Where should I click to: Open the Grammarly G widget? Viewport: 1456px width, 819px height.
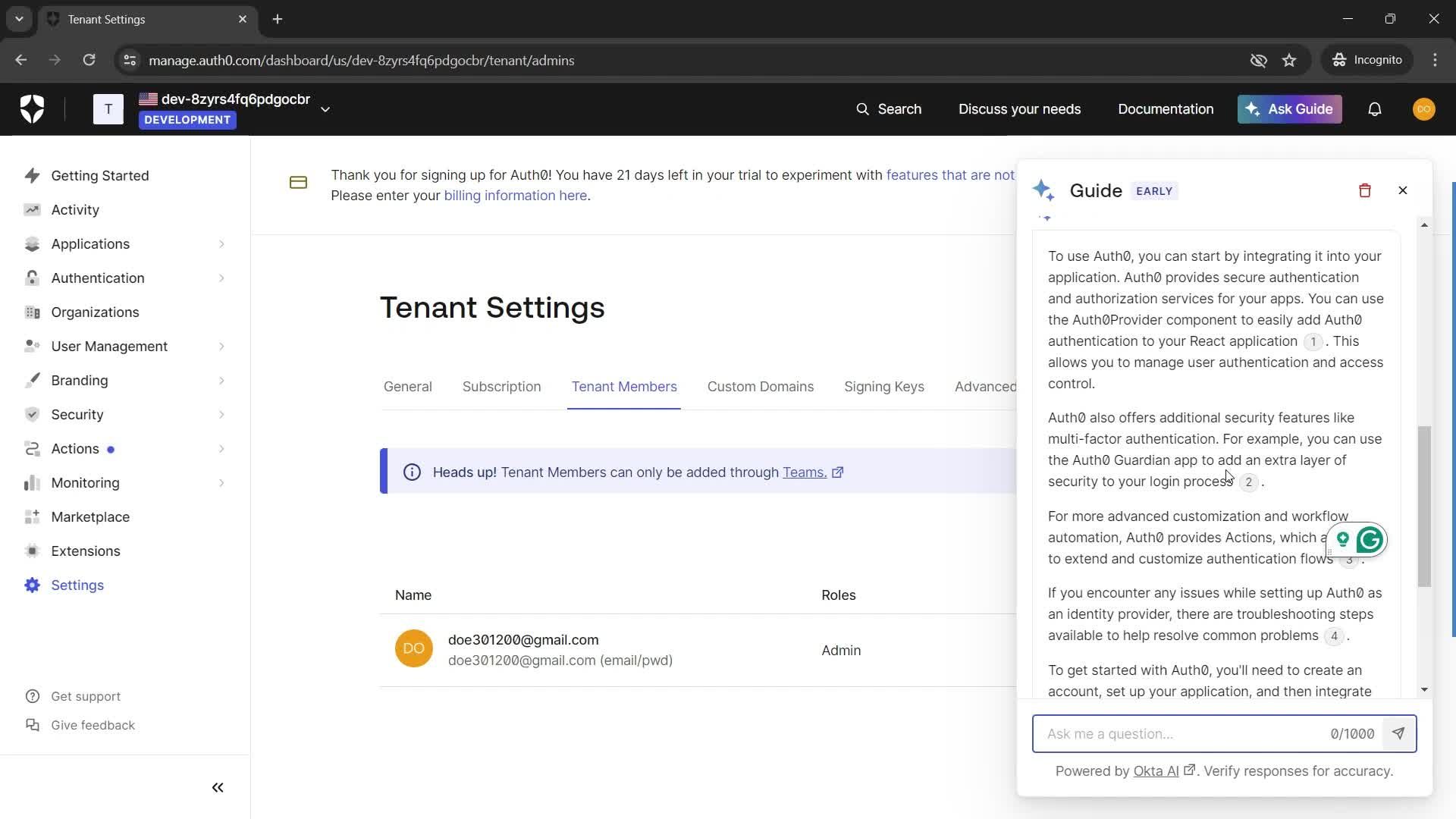pos(1370,540)
